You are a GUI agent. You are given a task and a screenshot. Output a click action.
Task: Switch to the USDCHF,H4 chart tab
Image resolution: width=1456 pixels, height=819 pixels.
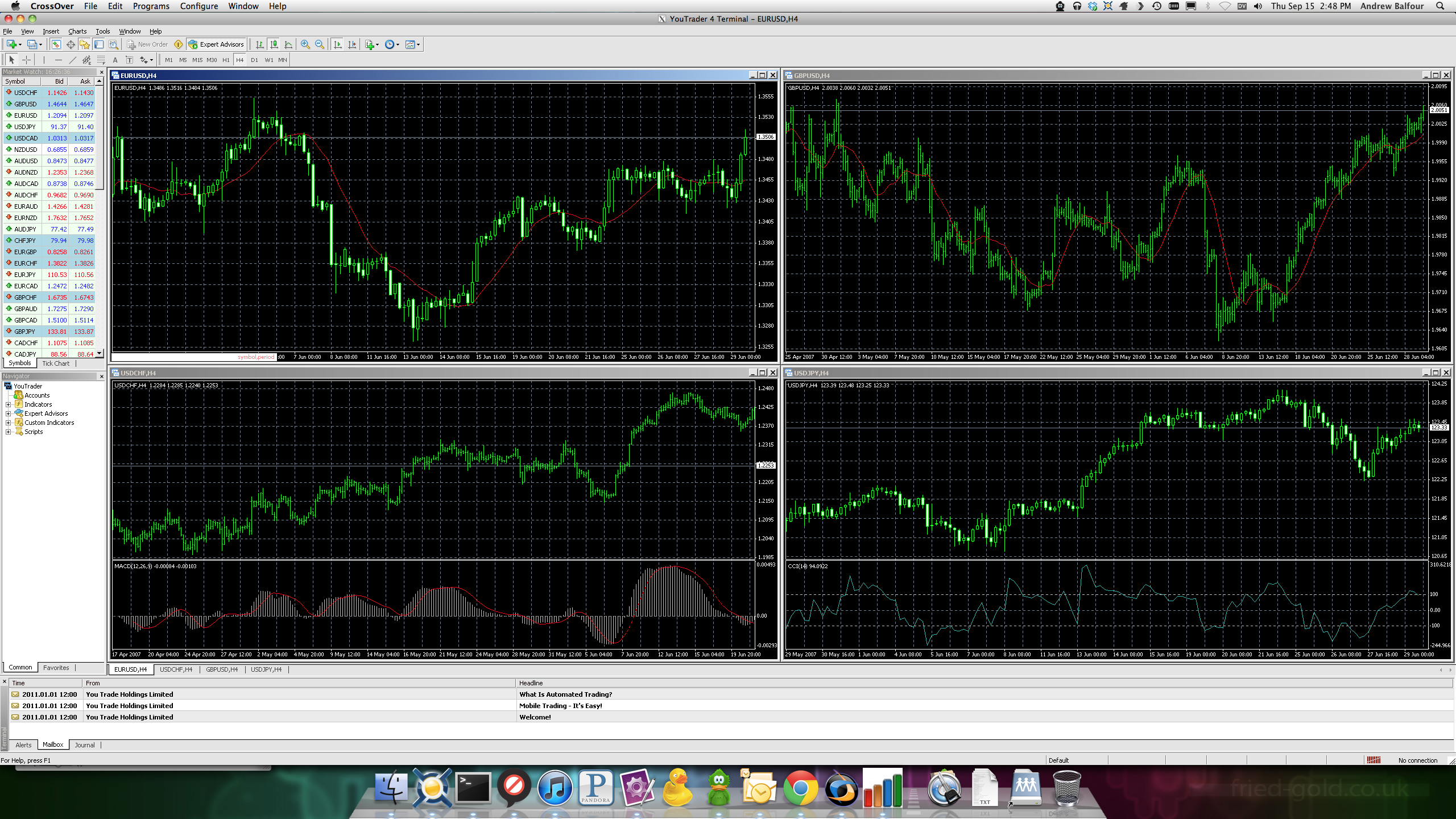coord(176,669)
